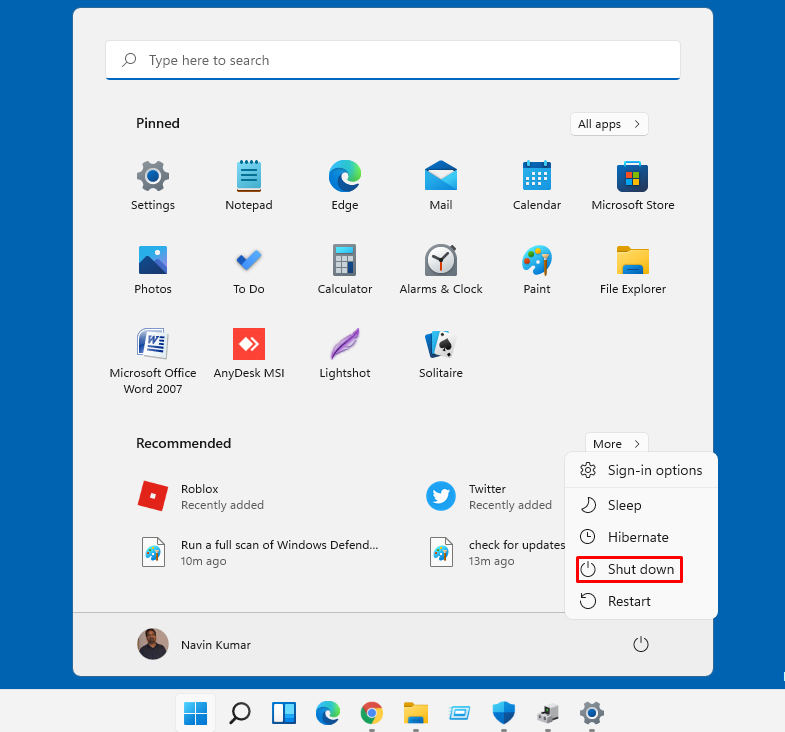
Task: Open Navin Kumar user account
Action: (x=194, y=644)
